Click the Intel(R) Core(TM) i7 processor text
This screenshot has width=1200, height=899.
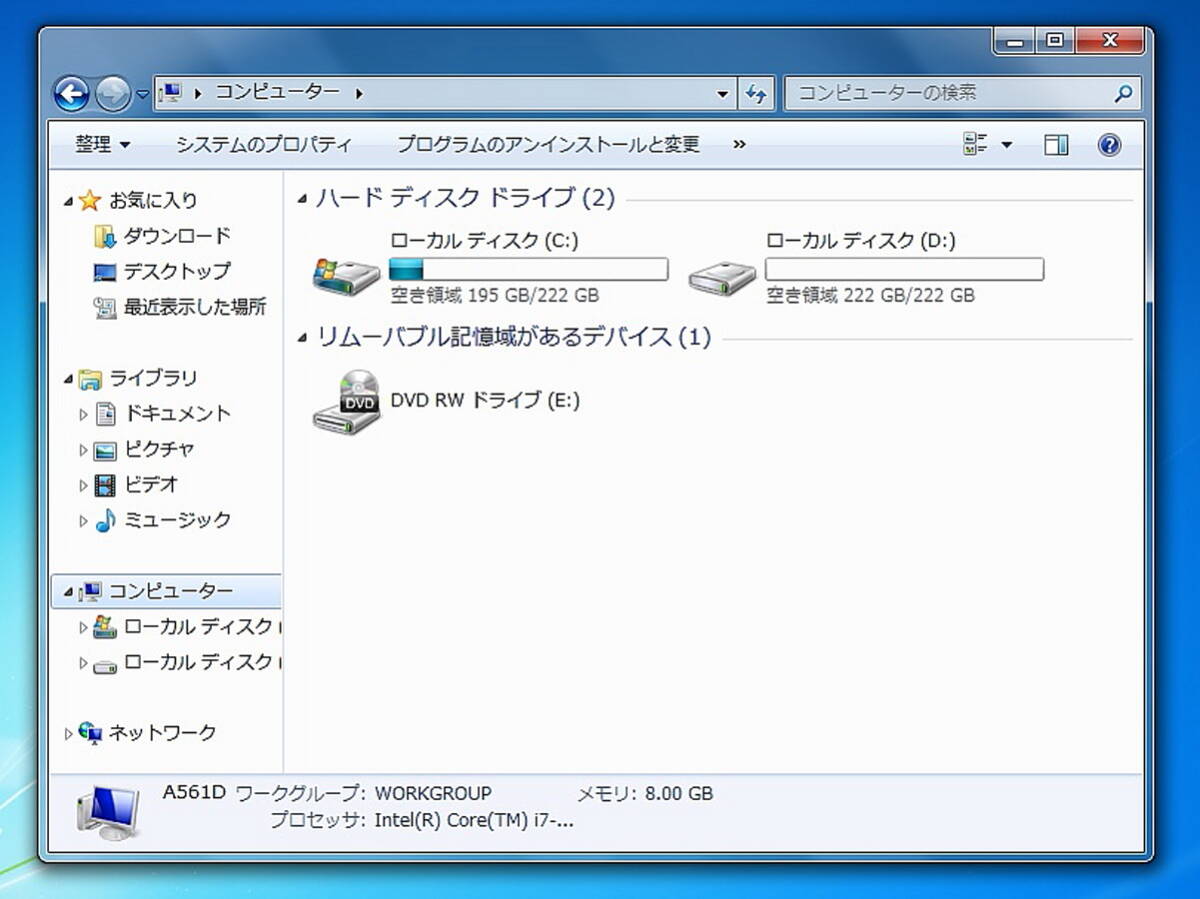point(474,821)
